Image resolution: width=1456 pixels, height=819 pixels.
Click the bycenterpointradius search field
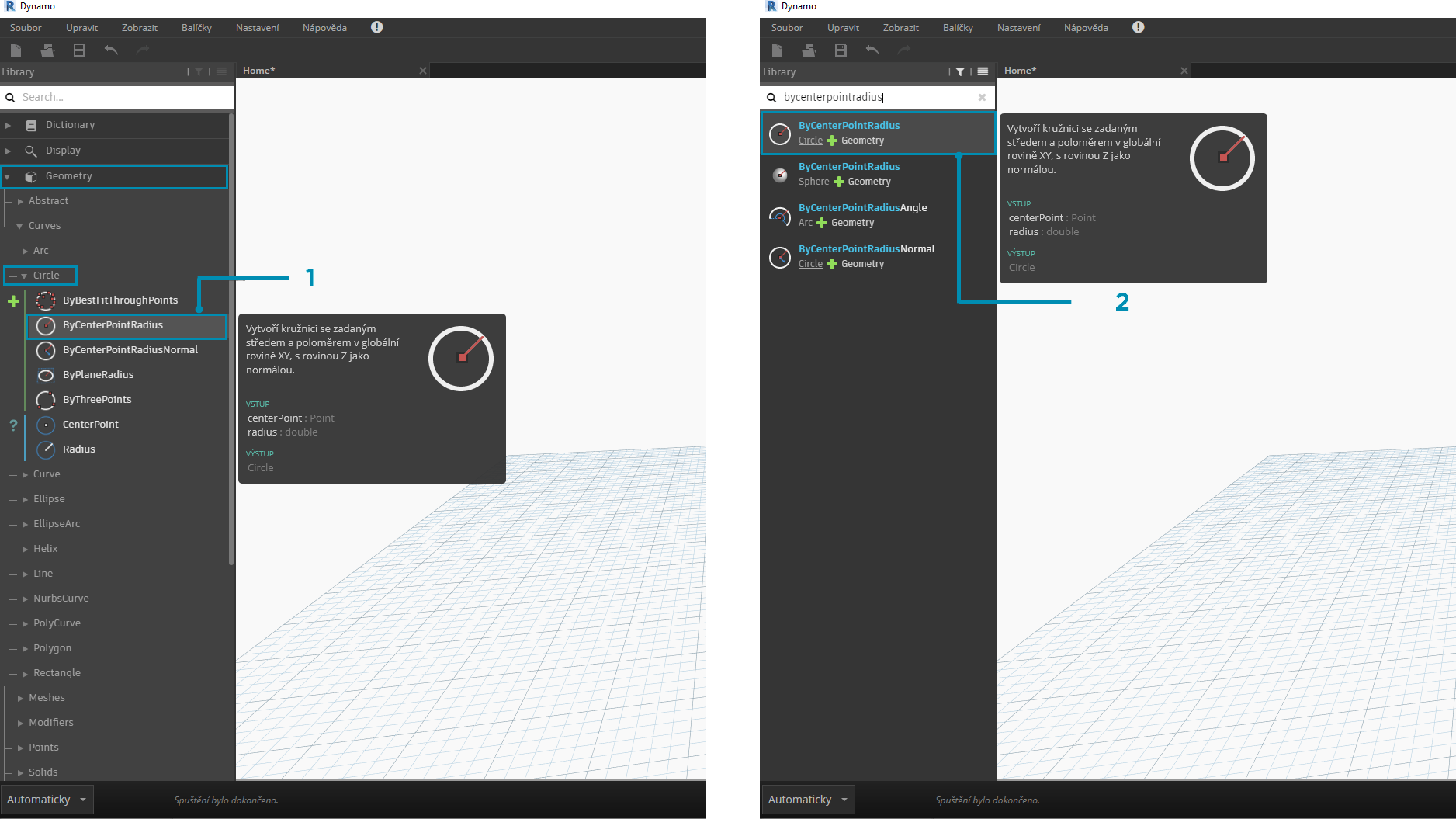(x=877, y=97)
